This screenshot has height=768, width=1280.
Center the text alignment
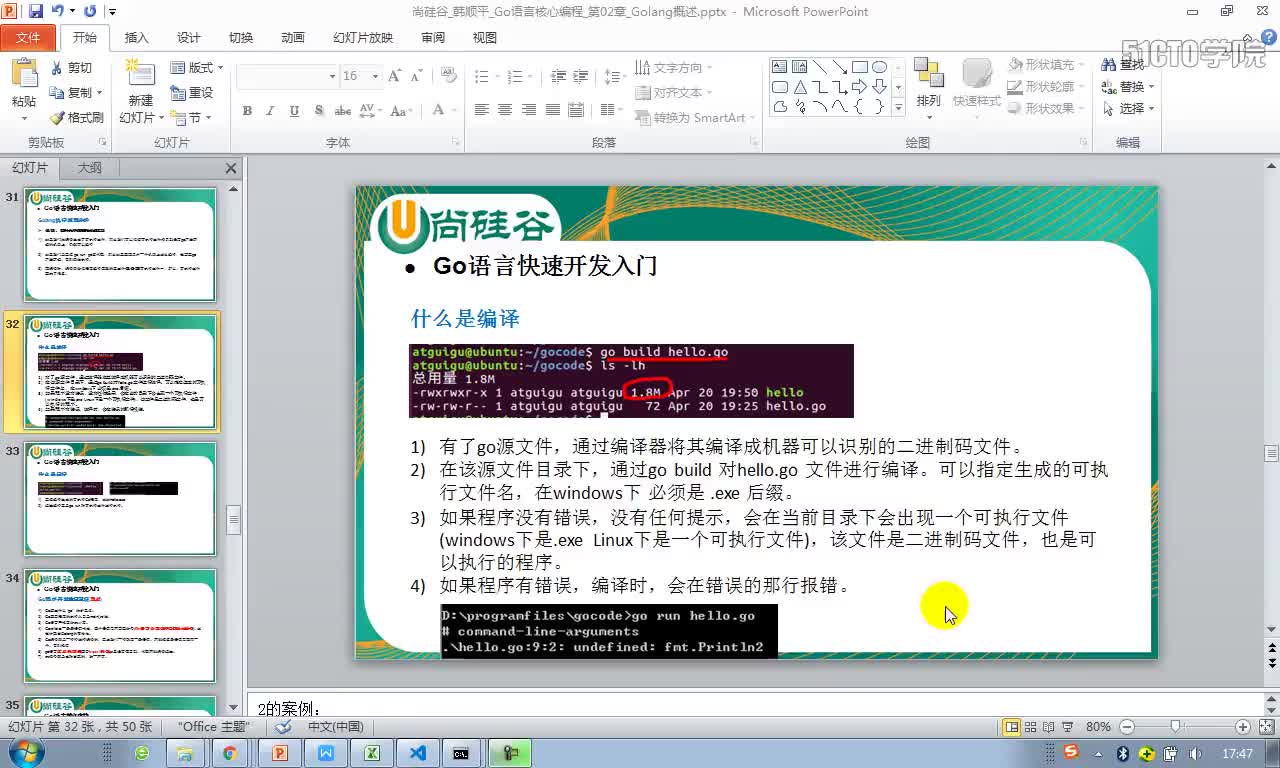tap(505, 110)
